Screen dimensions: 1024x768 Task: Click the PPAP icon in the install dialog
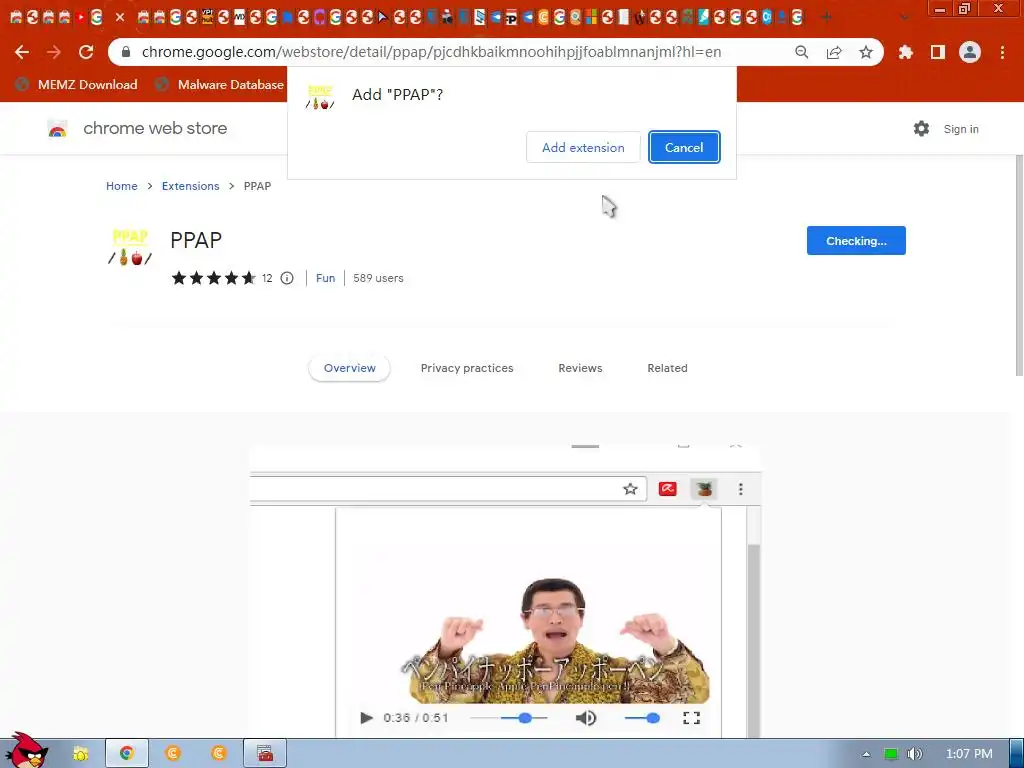point(320,97)
